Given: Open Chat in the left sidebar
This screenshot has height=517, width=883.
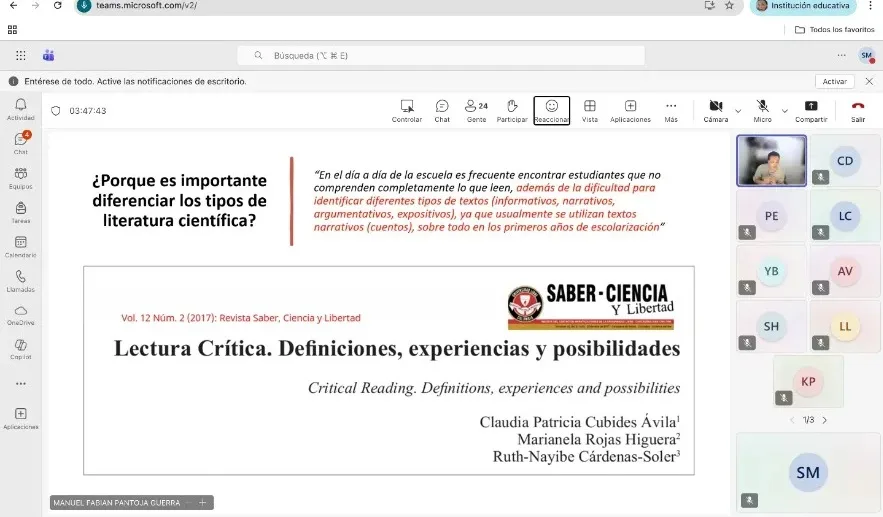Looking at the screenshot, I should pyautogui.click(x=21, y=143).
